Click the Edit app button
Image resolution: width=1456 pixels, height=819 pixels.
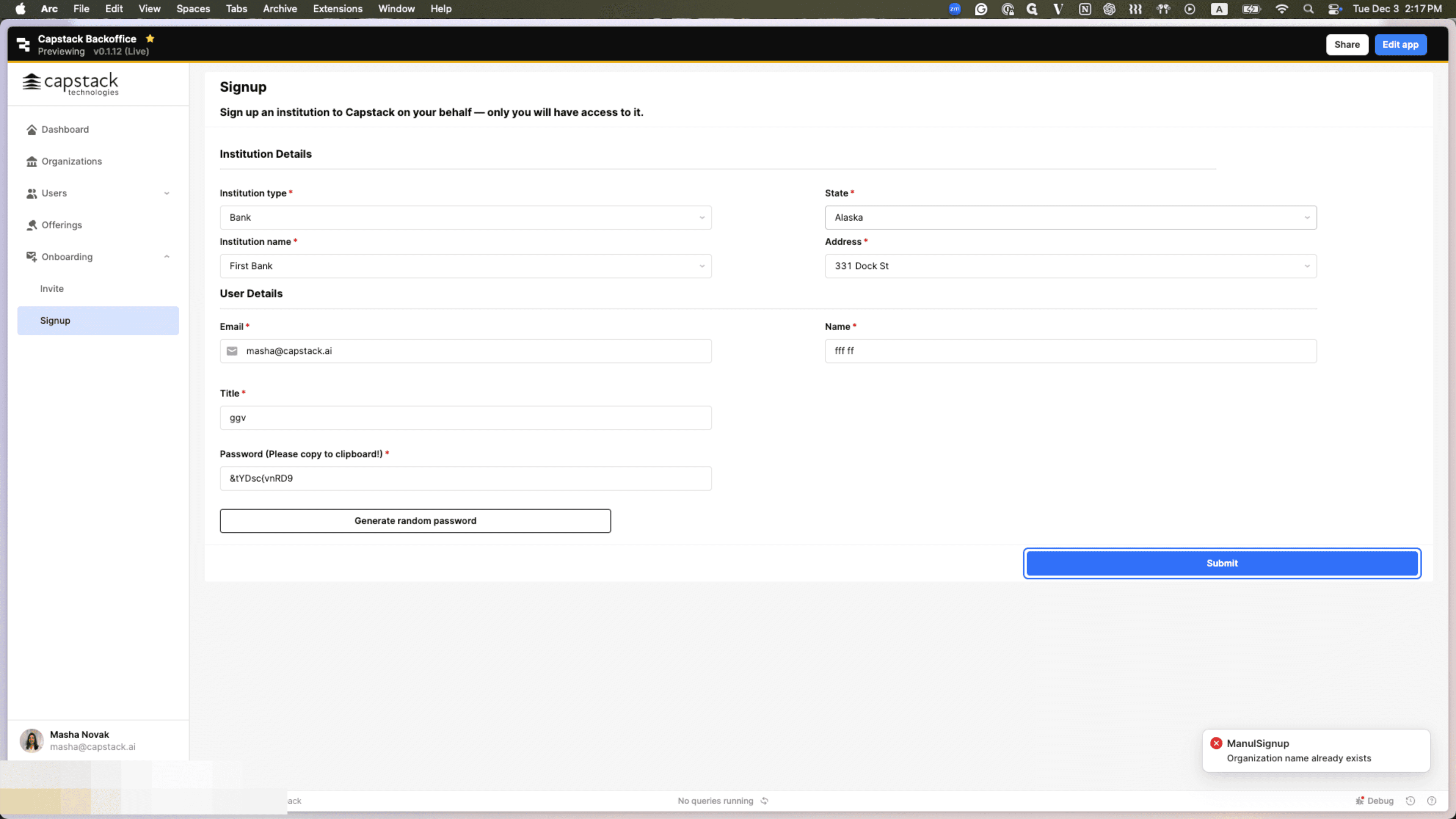(1400, 45)
